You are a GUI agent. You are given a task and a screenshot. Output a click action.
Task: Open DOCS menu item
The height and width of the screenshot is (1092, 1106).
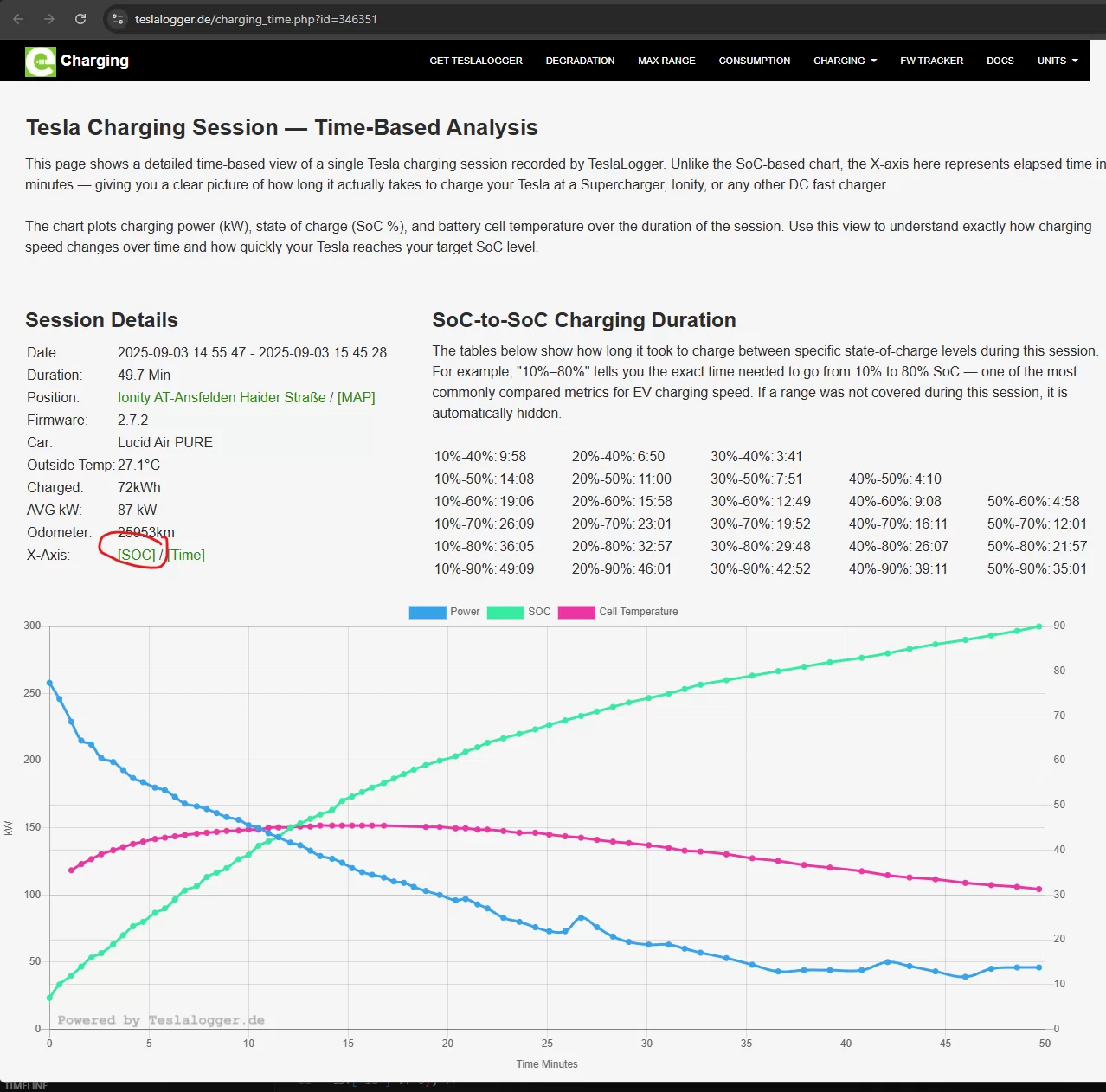click(1000, 61)
